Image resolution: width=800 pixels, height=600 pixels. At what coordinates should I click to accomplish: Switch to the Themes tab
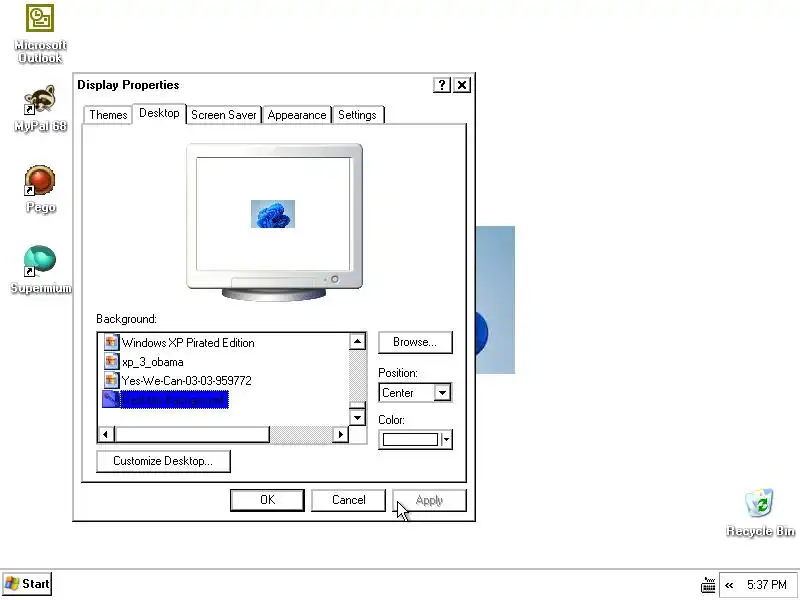pyautogui.click(x=108, y=115)
